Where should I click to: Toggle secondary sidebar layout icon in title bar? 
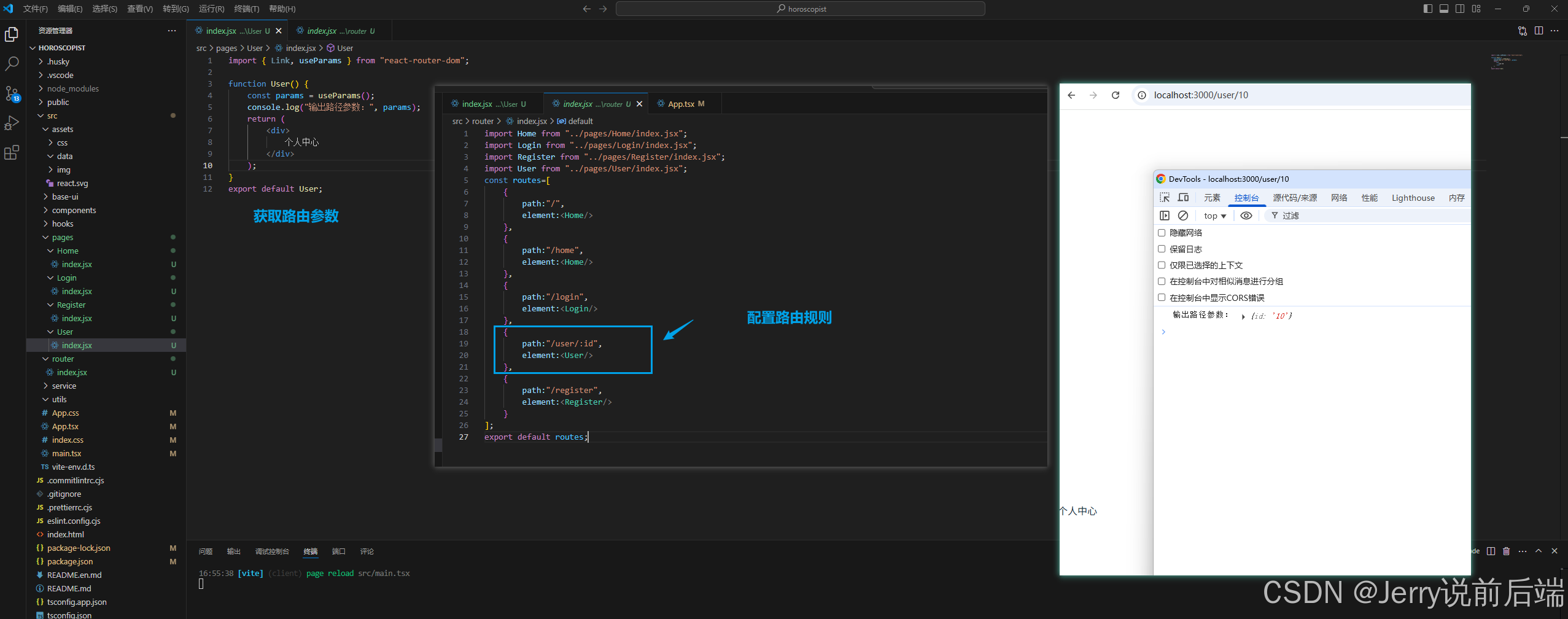(x=1460, y=9)
